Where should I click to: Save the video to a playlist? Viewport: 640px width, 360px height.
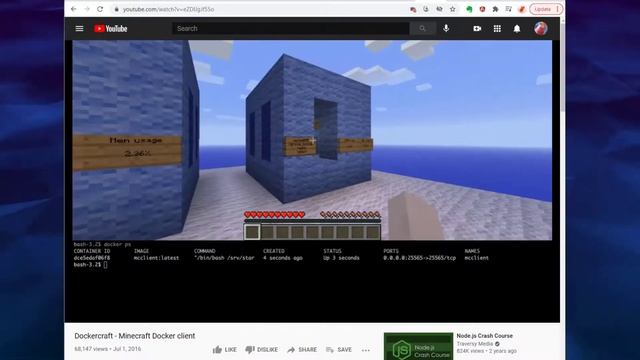[x=339, y=350]
